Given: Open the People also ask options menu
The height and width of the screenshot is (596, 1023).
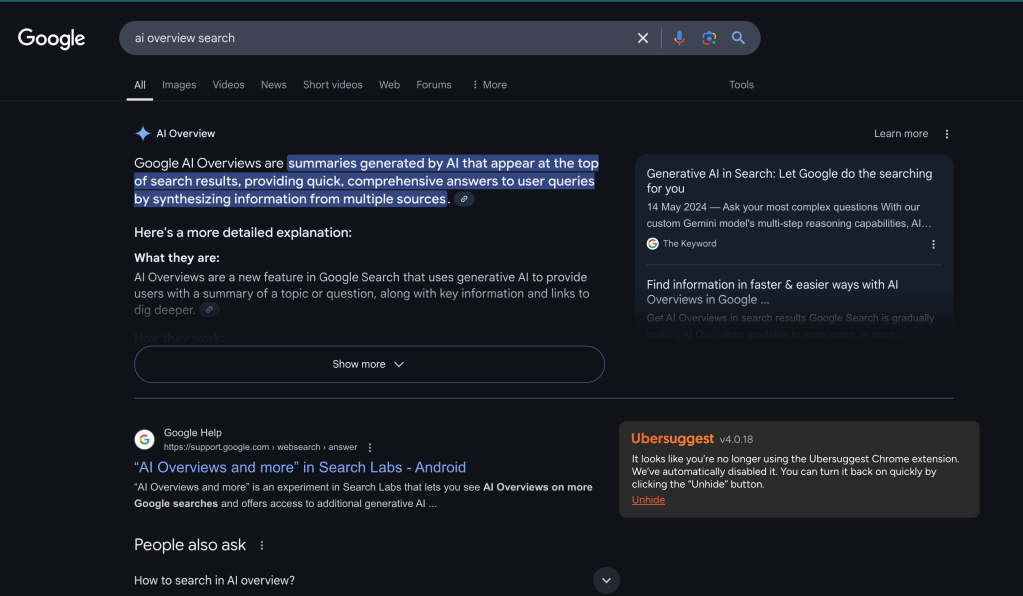Looking at the screenshot, I should (263, 546).
